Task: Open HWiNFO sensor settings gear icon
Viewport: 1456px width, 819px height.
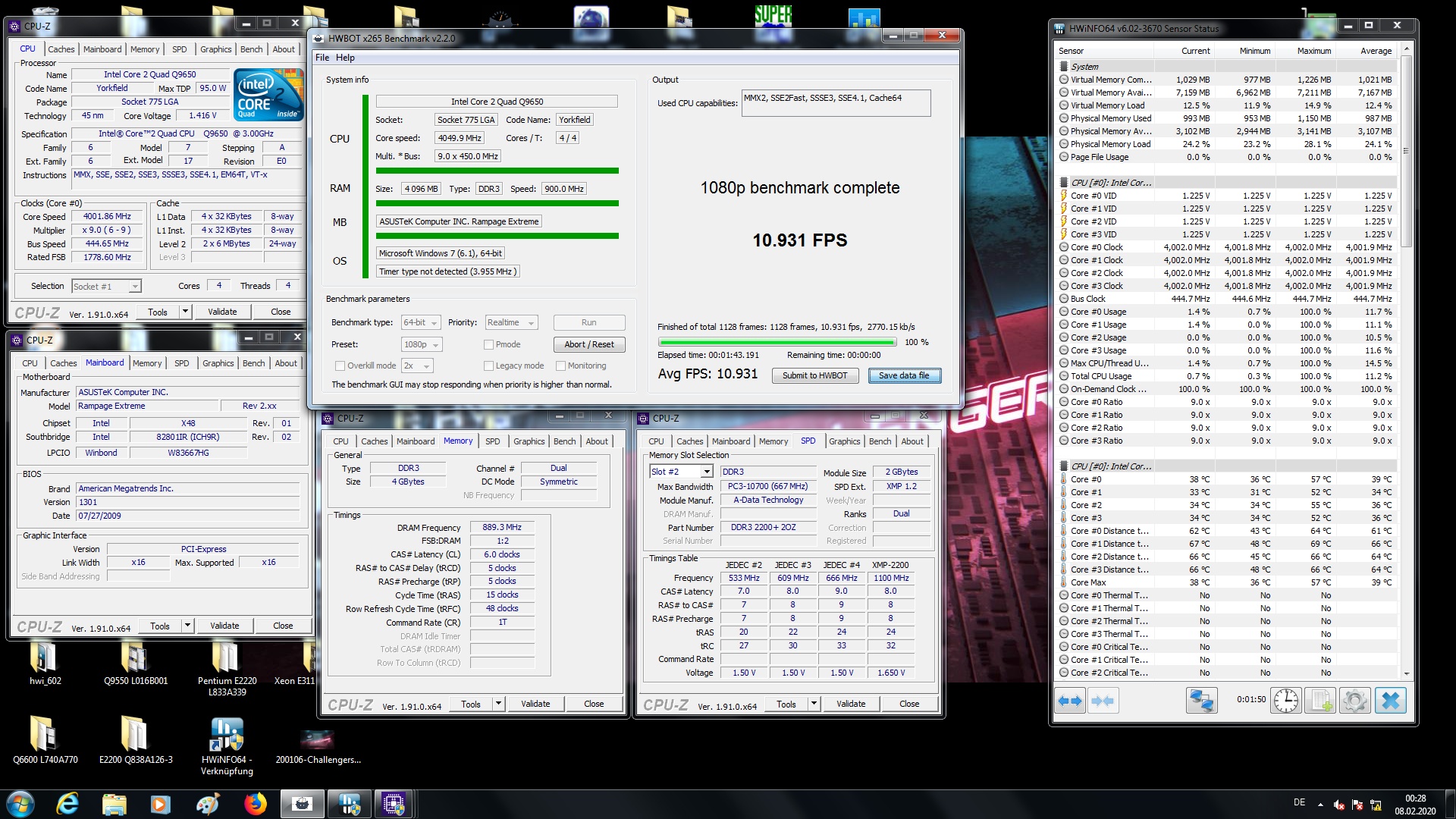Action: 1354,701
